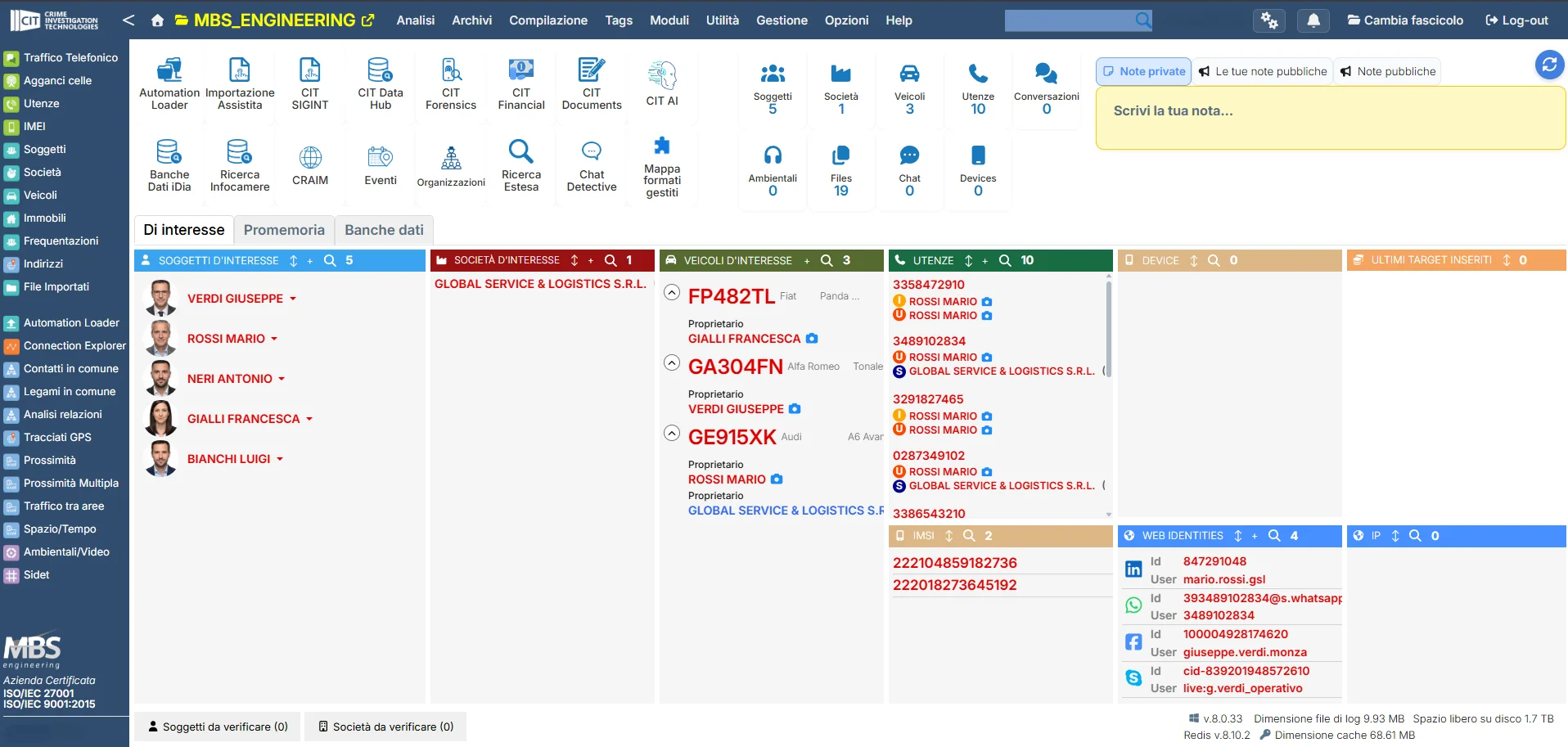This screenshot has height=747, width=1568.
Task: Select Note pubbliche tab
Action: click(x=1387, y=71)
